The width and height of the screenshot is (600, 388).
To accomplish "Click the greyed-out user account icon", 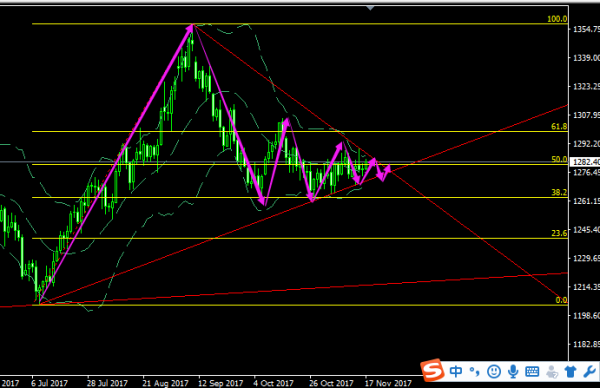I will point(551,371).
